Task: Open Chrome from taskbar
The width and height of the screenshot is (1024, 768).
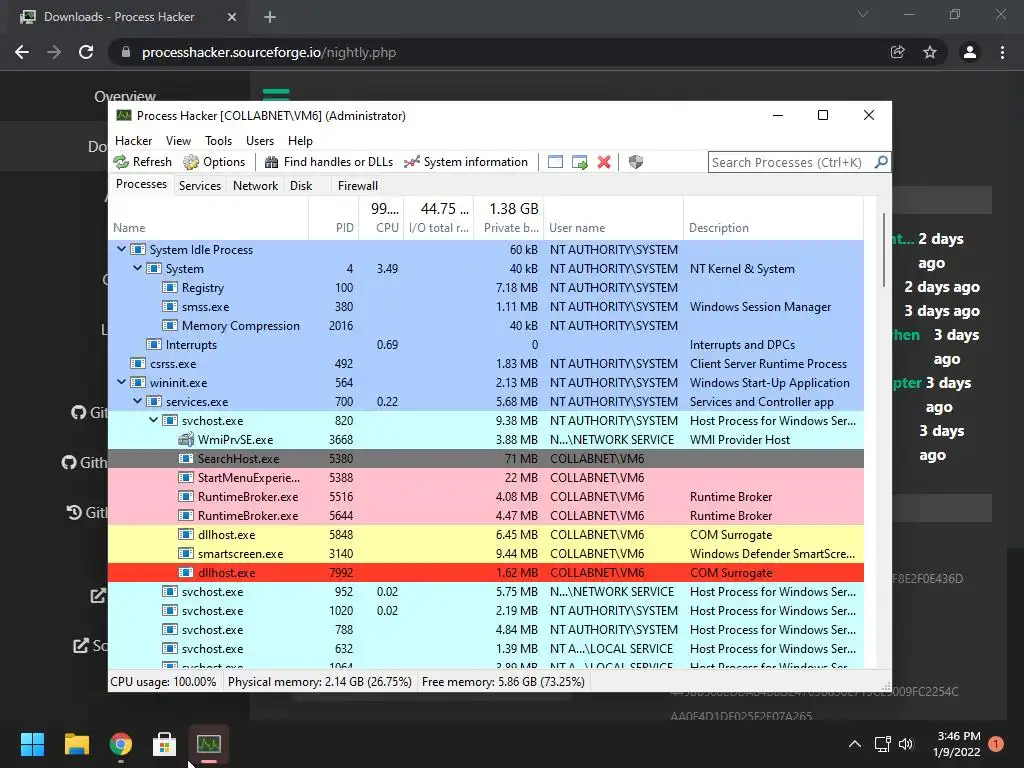Action: tap(121, 744)
